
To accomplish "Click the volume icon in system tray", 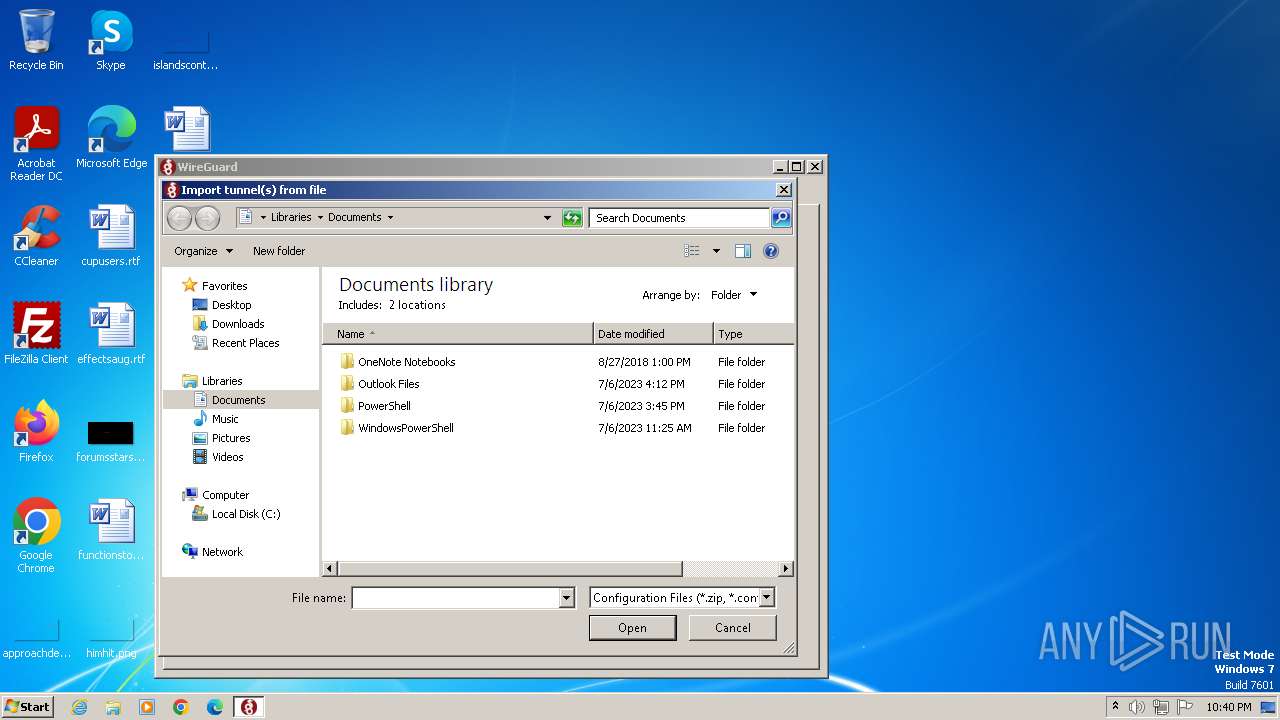I will 1137,707.
